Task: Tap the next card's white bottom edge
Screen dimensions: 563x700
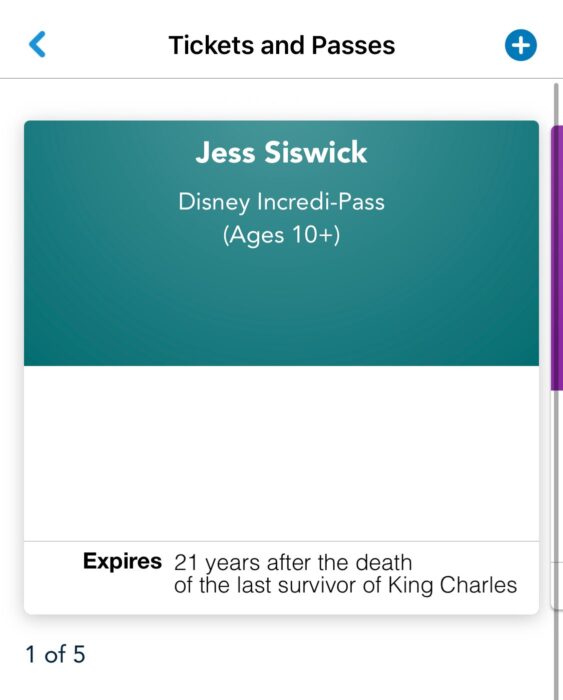Action: coord(558,586)
